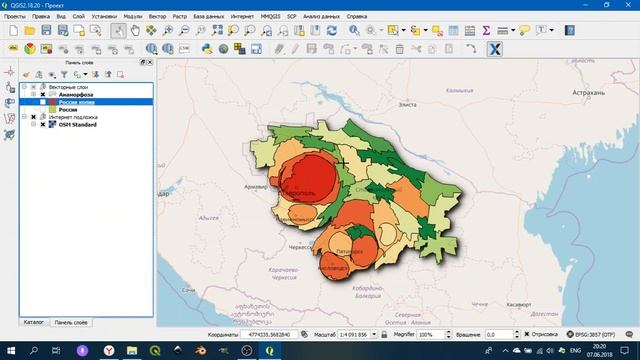Open the field calculator
Viewport: 640px width, 360px height.
pyautogui.click(x=470, y=30)
